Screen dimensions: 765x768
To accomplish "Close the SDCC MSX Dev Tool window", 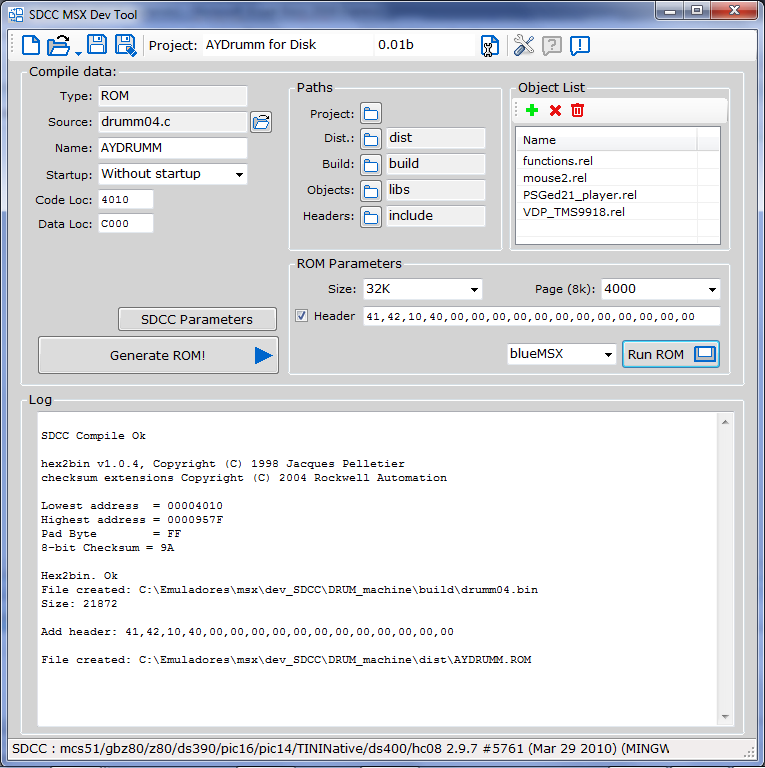I will click(734, 10).
